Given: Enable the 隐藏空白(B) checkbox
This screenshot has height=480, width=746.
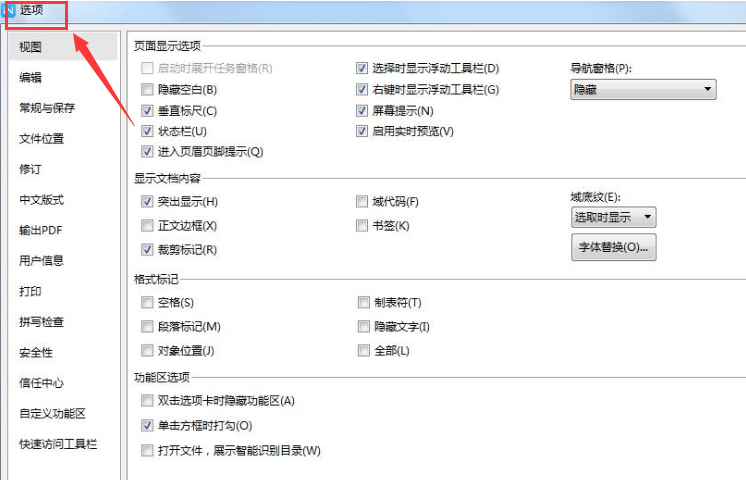Looking at the screenshot, I should pos(147,89).
